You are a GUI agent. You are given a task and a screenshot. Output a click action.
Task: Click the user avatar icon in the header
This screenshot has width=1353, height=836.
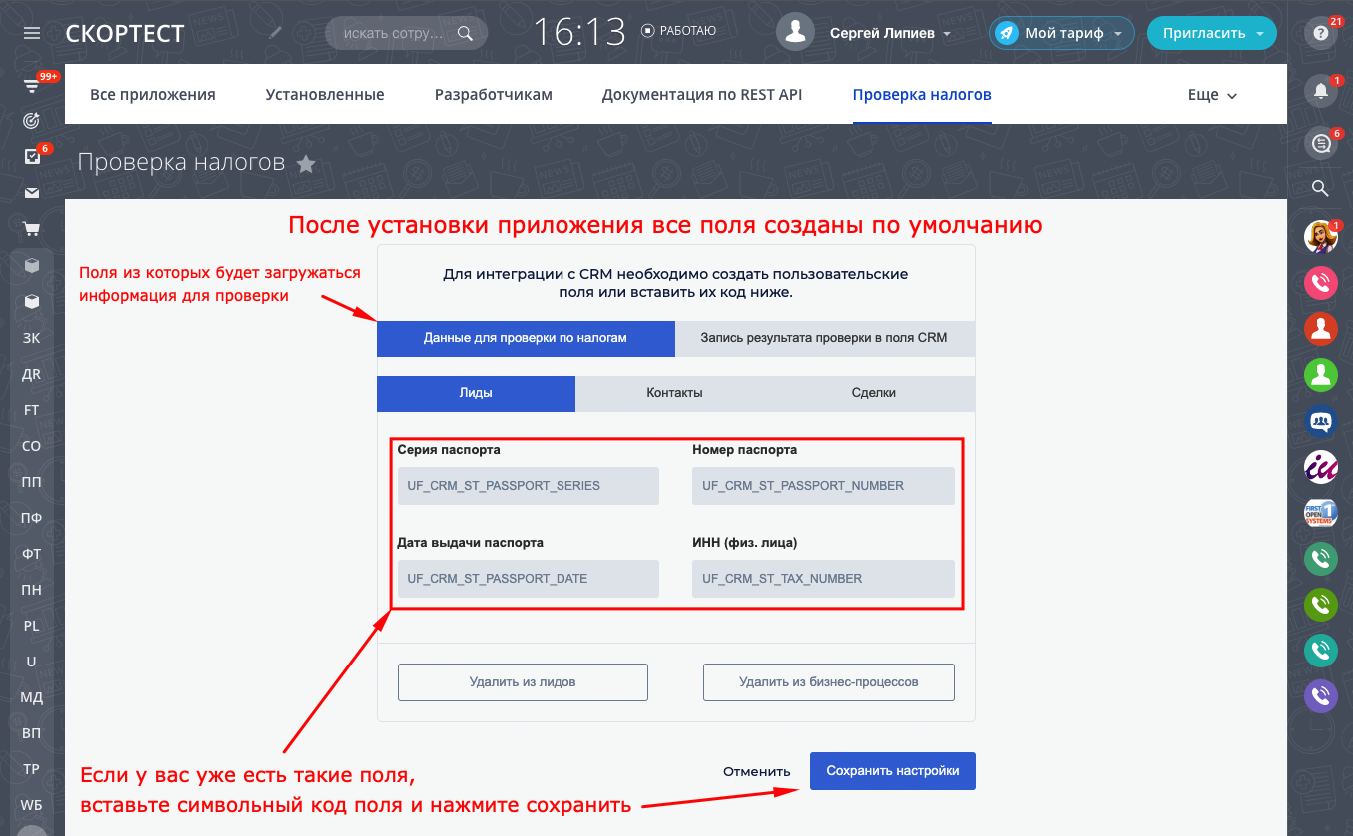[796, 32]
